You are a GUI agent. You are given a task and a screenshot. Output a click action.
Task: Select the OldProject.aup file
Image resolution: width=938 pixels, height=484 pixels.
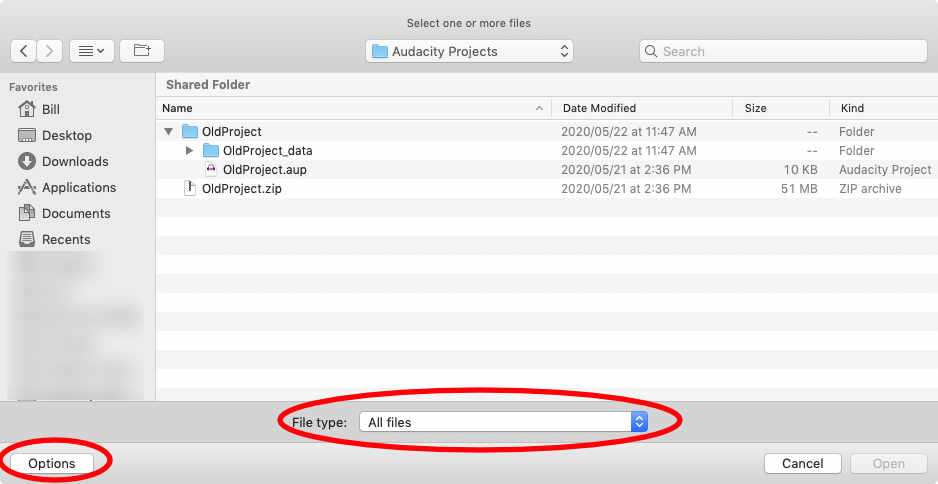click(264, 170)
